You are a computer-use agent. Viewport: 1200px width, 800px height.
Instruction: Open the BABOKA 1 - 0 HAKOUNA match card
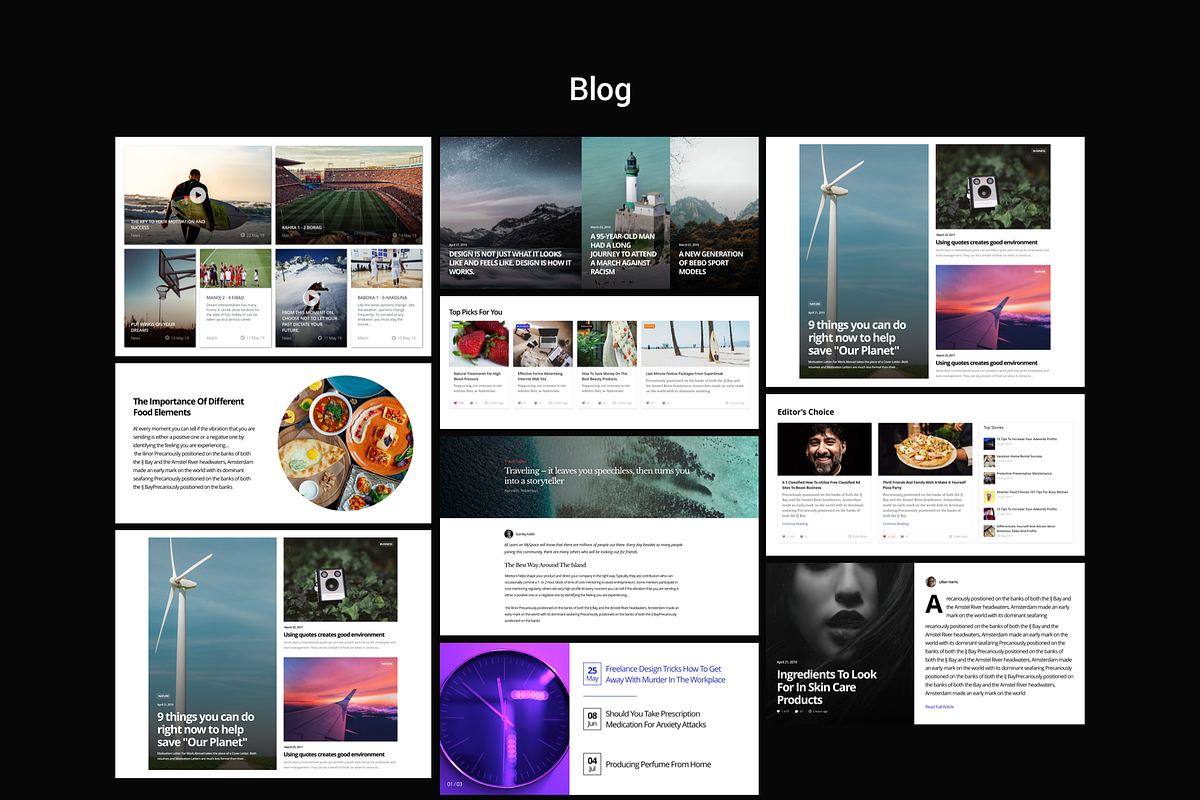point(386,296)
